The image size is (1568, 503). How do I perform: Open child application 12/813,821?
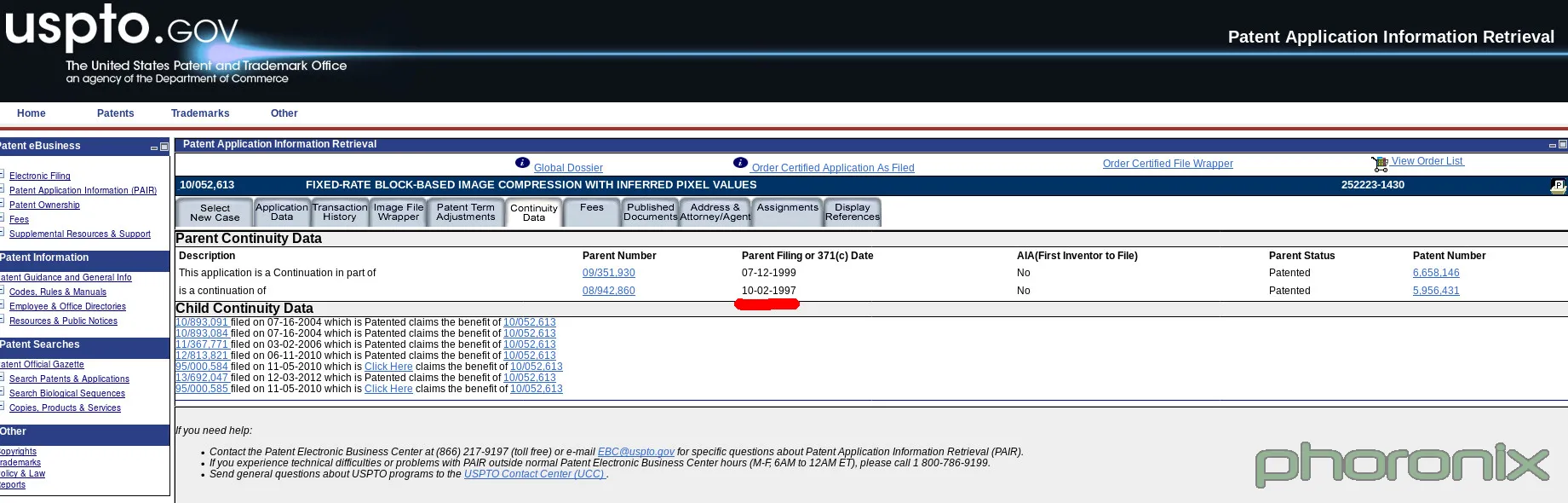click(x=202, y=356)
